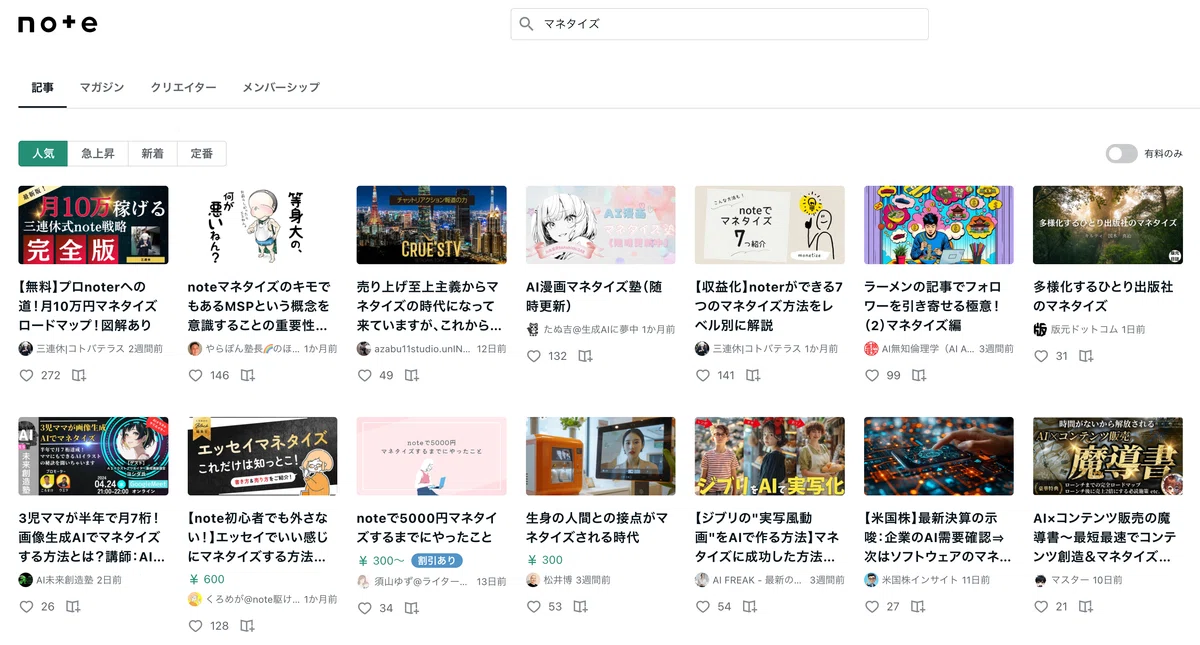Bookmark the AI漫画マネタイズ塾 article
This screenshot has height=645, width=1200.
[585, 356]
